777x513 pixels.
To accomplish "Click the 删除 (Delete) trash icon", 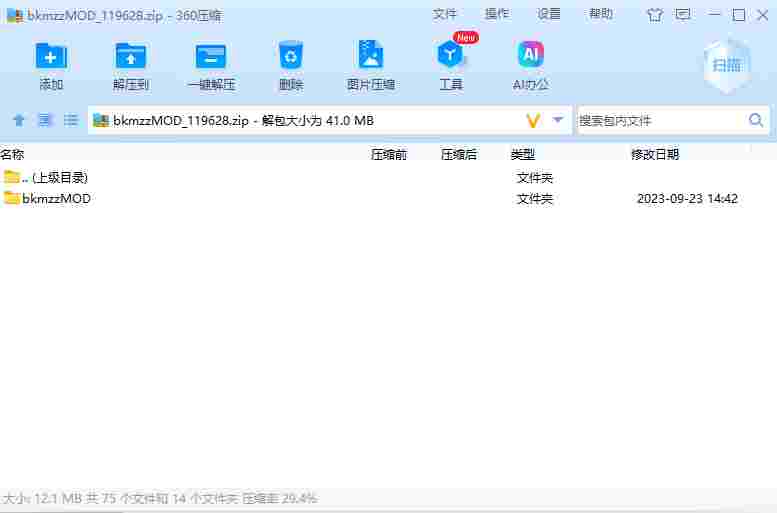I will [291, 56].
